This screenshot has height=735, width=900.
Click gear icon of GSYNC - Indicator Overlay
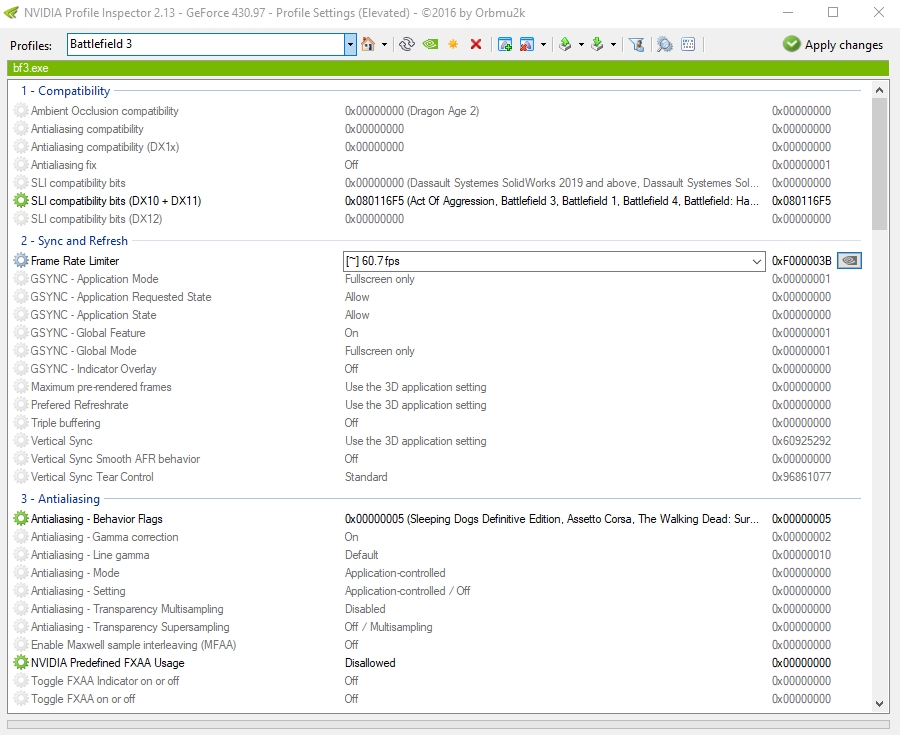coord(21,369)
